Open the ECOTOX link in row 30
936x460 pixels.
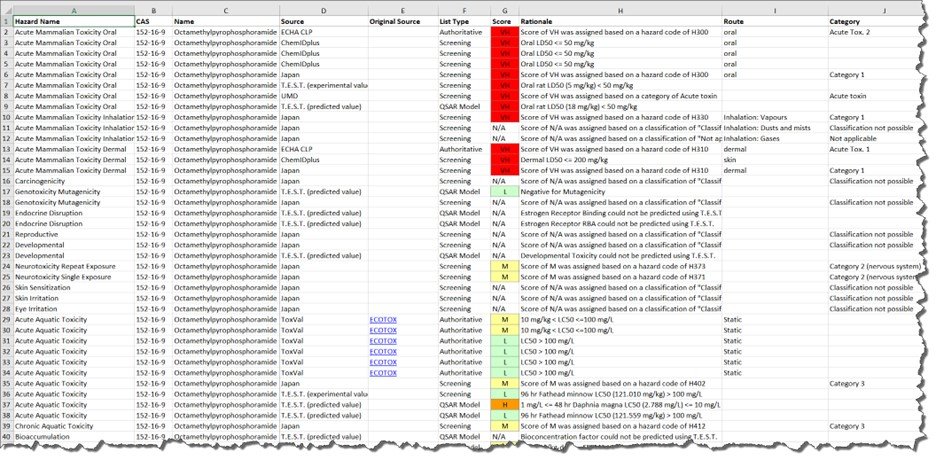point(383,331)
